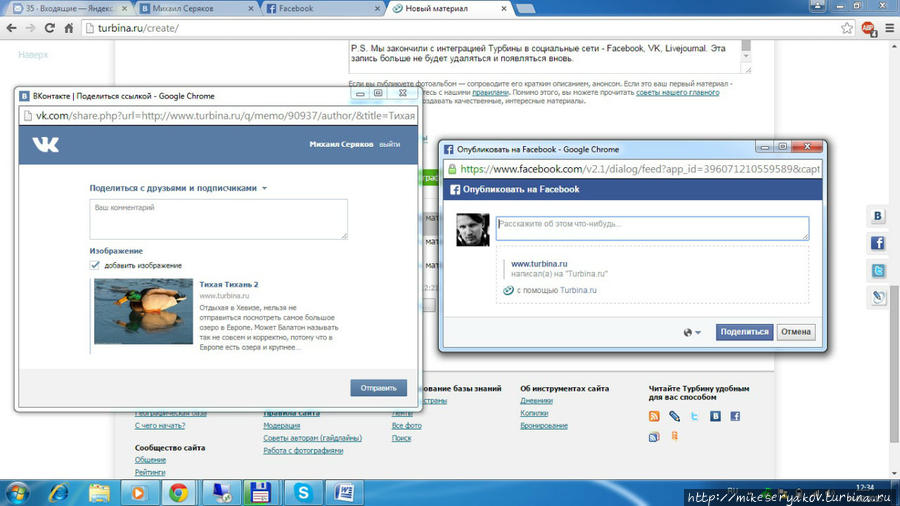This screenshot has width=900, height=506.
Task: Click 'Отмена' to cancel Facebook post
Action: (x=796, y=332)
